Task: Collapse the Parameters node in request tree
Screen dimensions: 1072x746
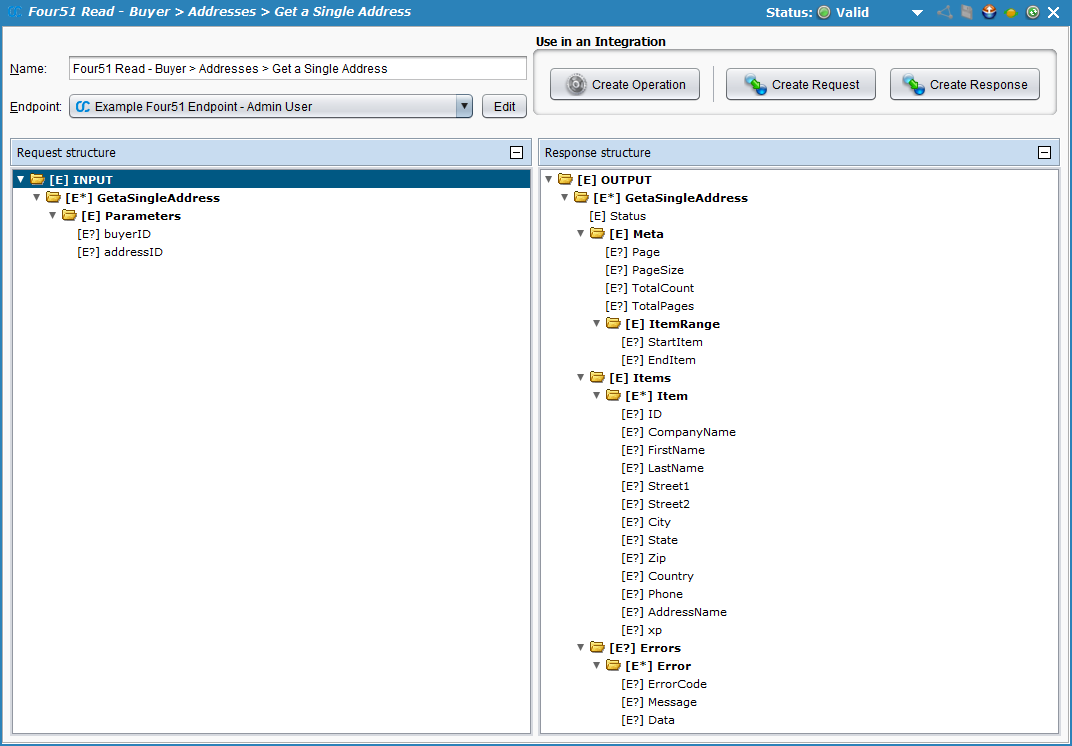Action: (53, 216)
